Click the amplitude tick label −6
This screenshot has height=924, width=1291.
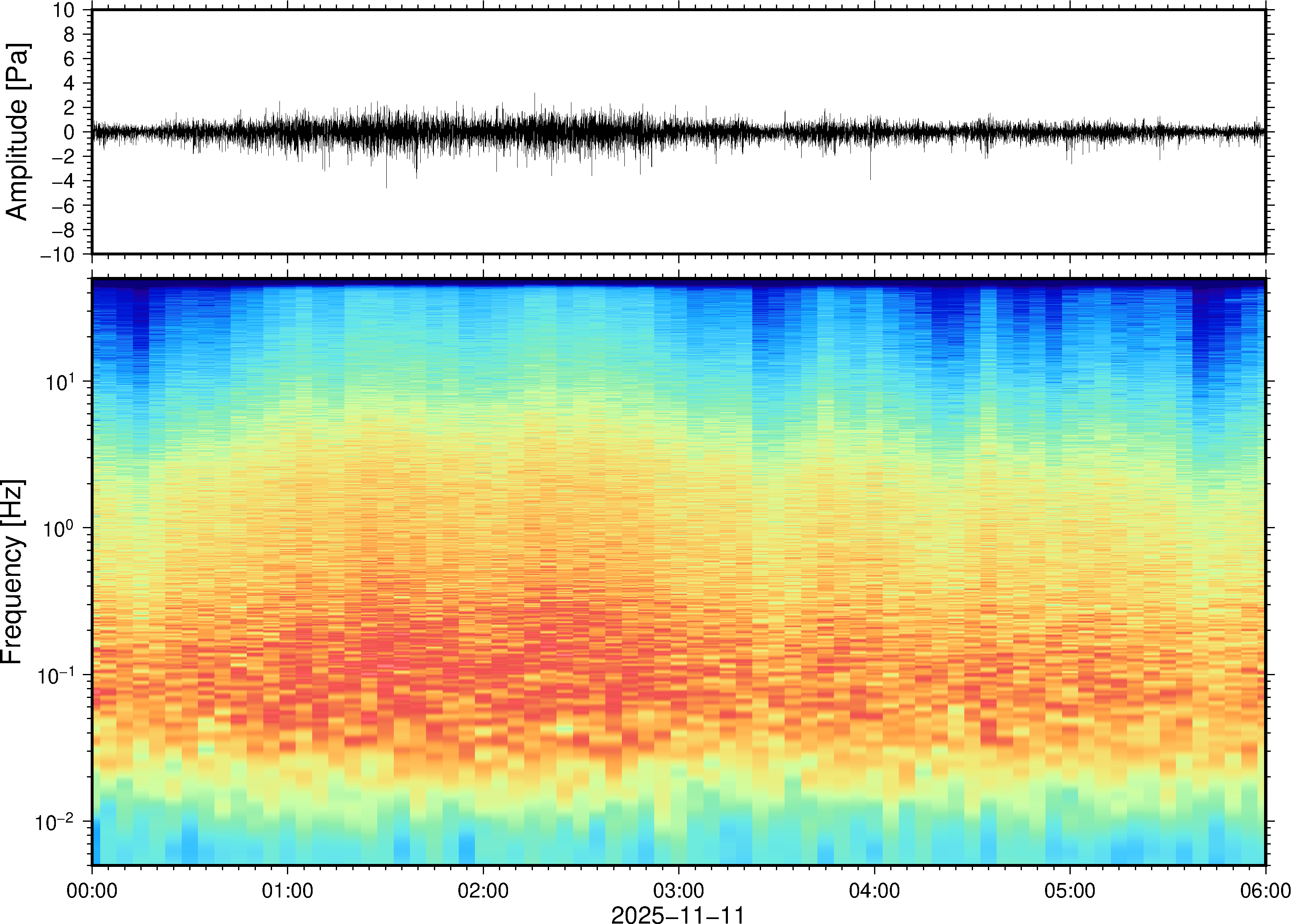[63, 206]
